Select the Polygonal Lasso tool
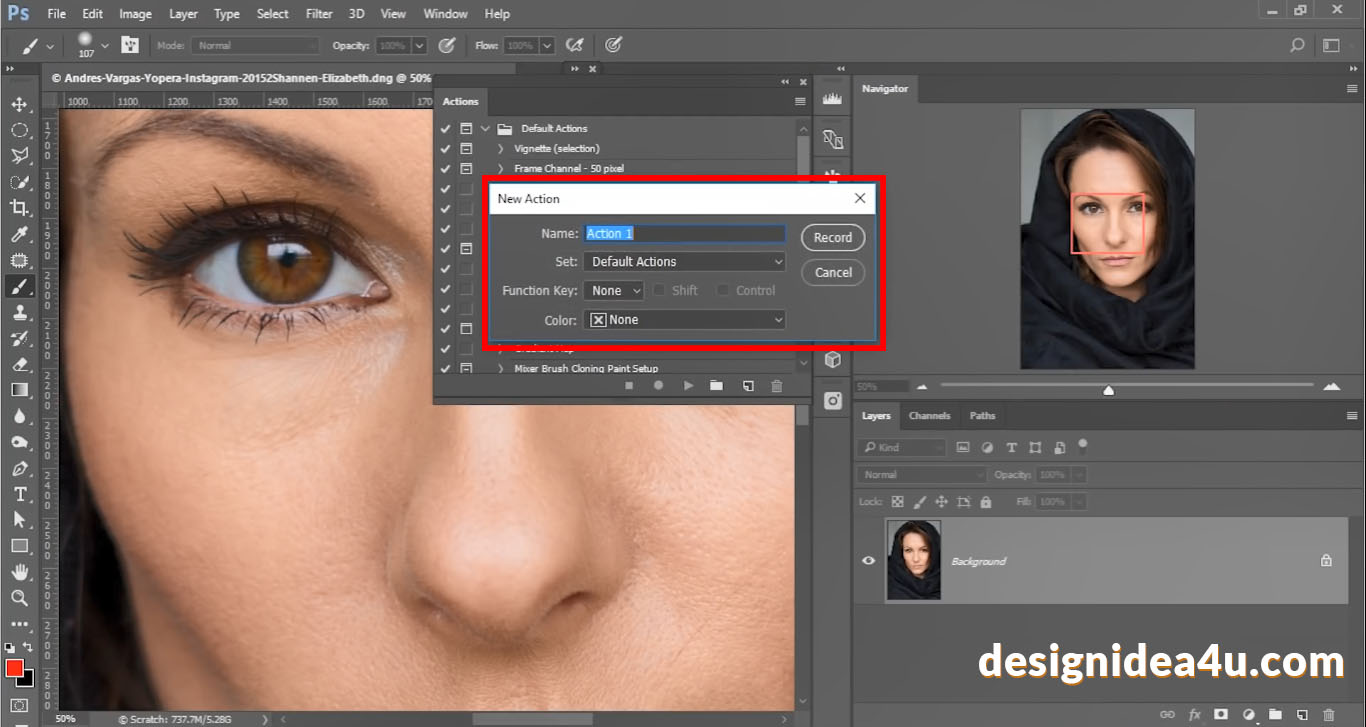The height and width of the screenshot is (727, 1366). [19, 156]
